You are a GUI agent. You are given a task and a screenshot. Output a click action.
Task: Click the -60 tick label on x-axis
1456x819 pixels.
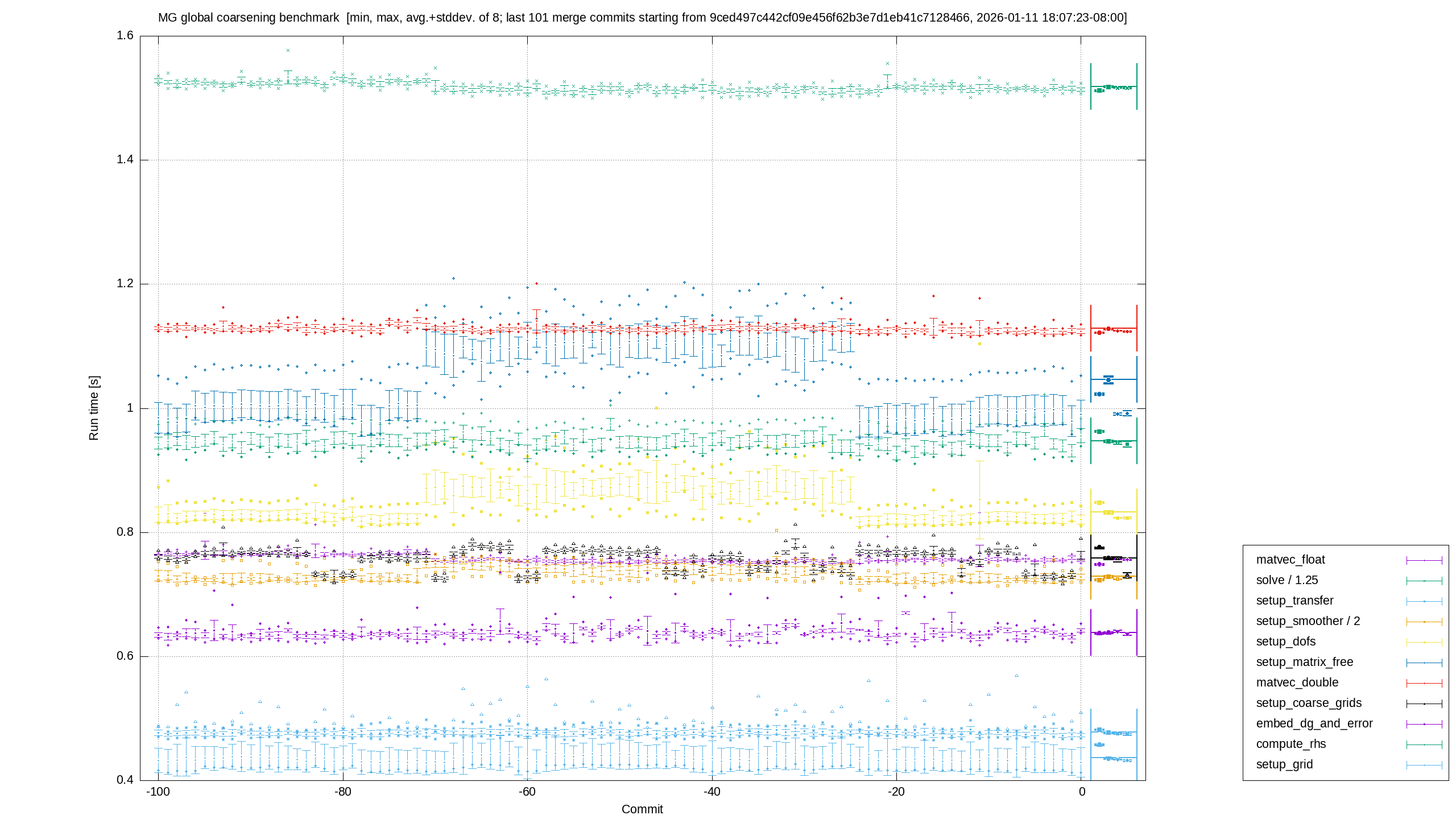[x=527, y=792]
